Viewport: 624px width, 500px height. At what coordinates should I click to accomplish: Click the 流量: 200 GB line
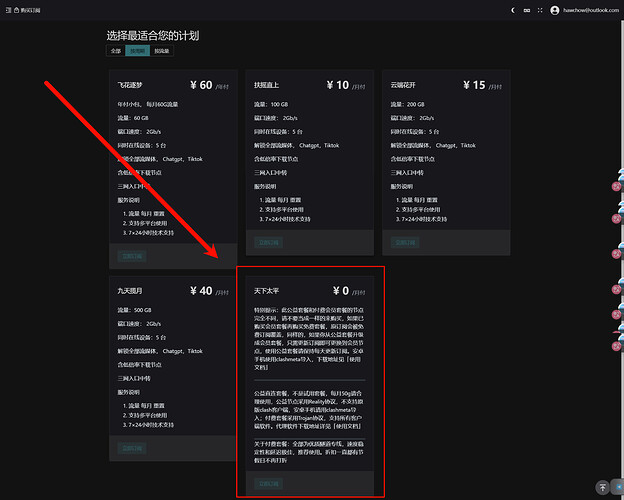(x=408, y=104)
